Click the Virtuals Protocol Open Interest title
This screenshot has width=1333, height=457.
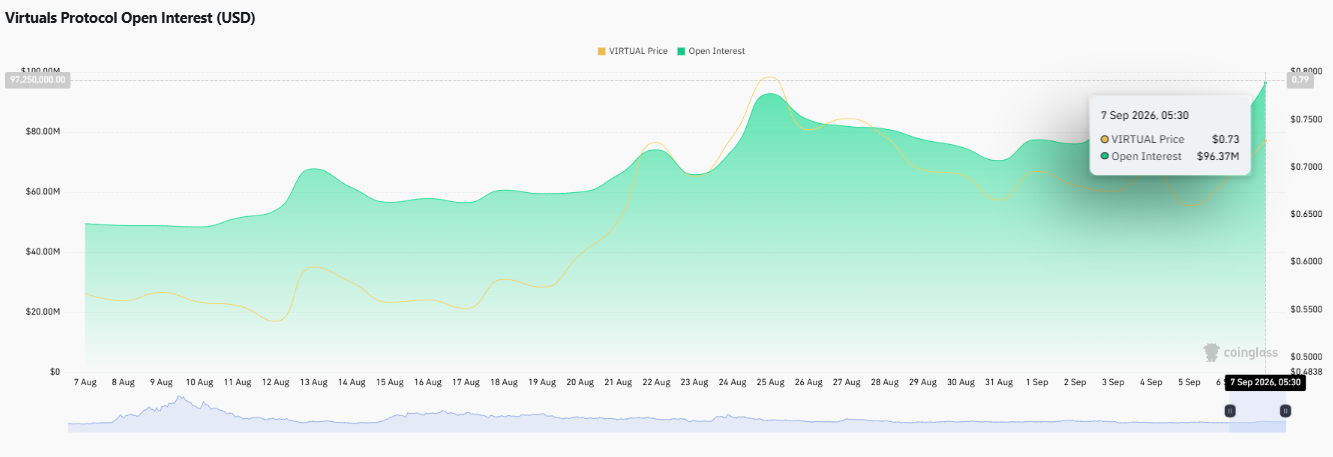click(x=130, y=18)
